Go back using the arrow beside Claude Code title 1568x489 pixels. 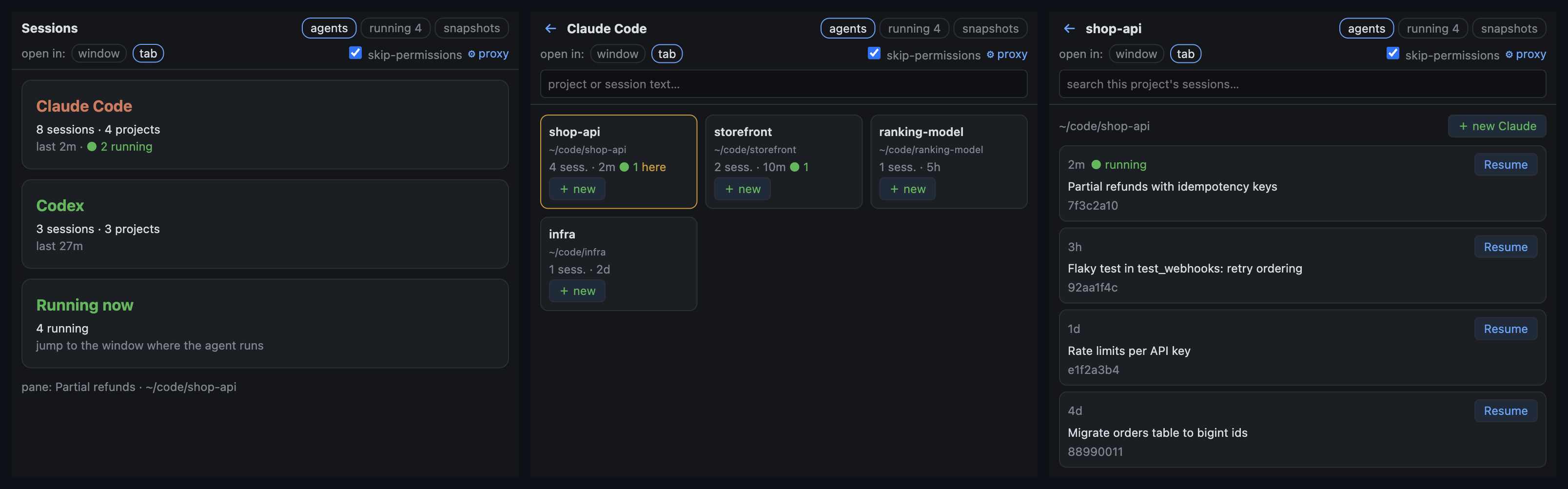click(550, 29)
